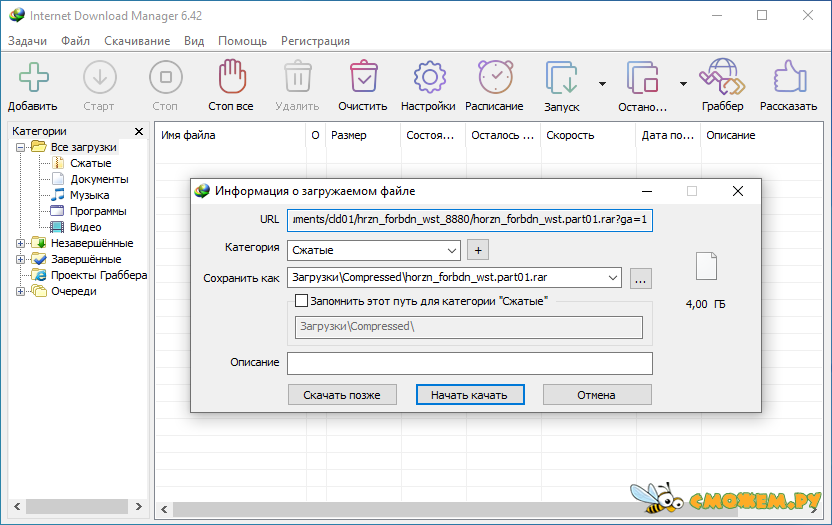
Task: Select the Сжатые category folder
Action: pyautogui.click(x=91, y=163)
